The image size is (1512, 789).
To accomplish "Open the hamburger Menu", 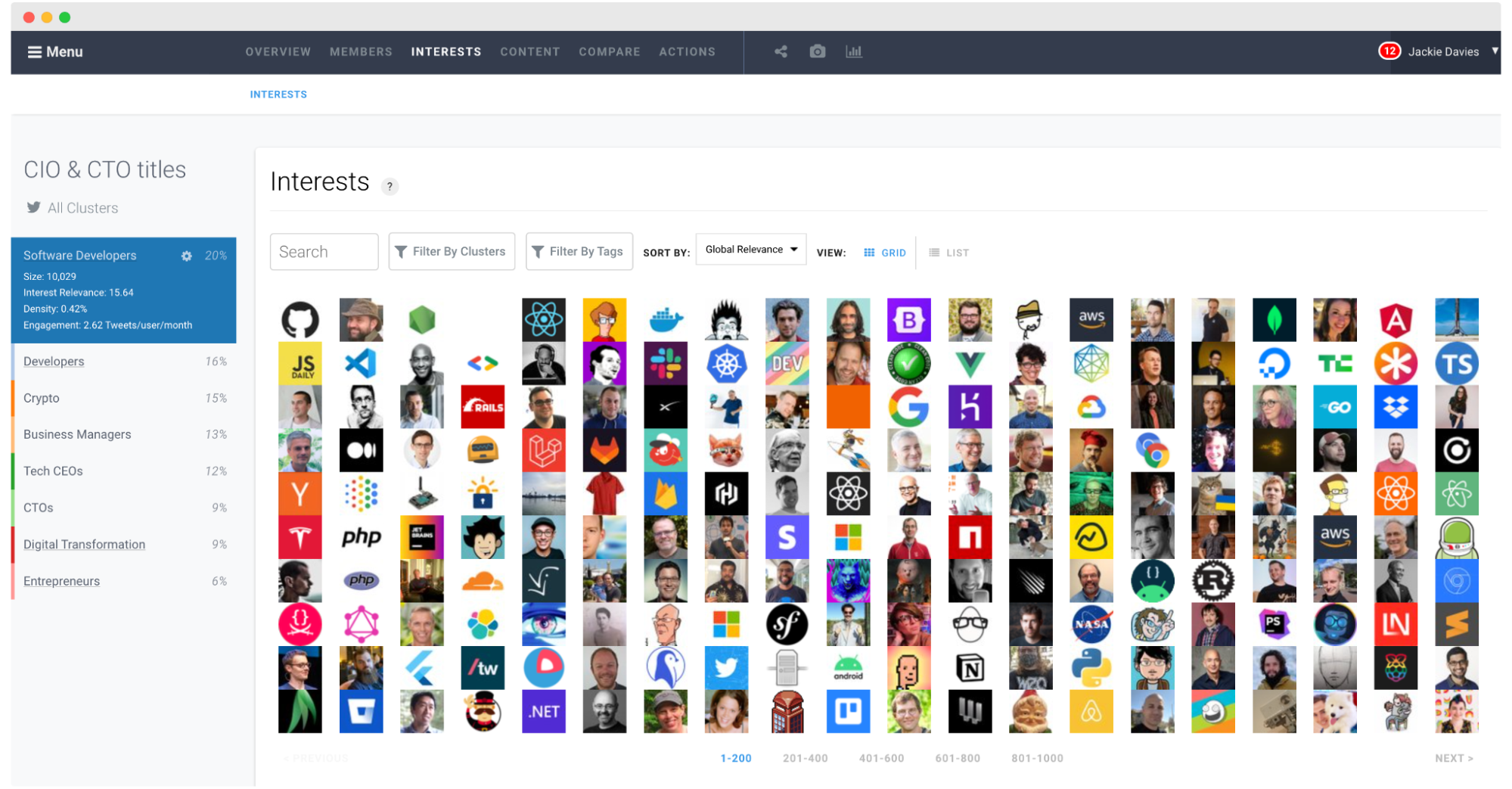I will coord(54,51).
